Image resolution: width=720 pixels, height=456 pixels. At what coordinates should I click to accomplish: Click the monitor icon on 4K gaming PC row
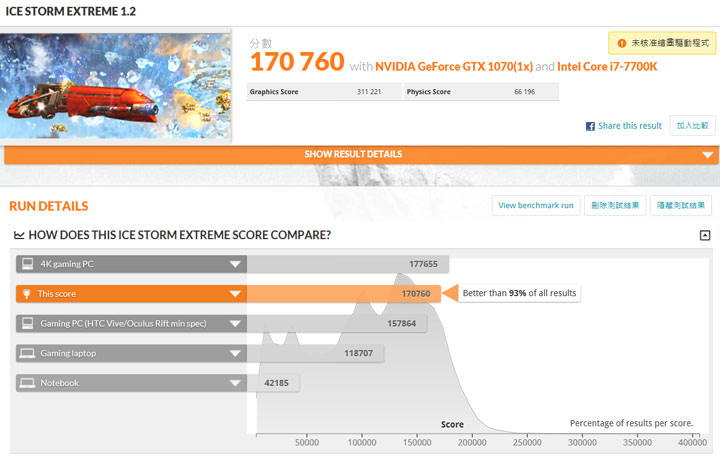(x=28, y=265)
